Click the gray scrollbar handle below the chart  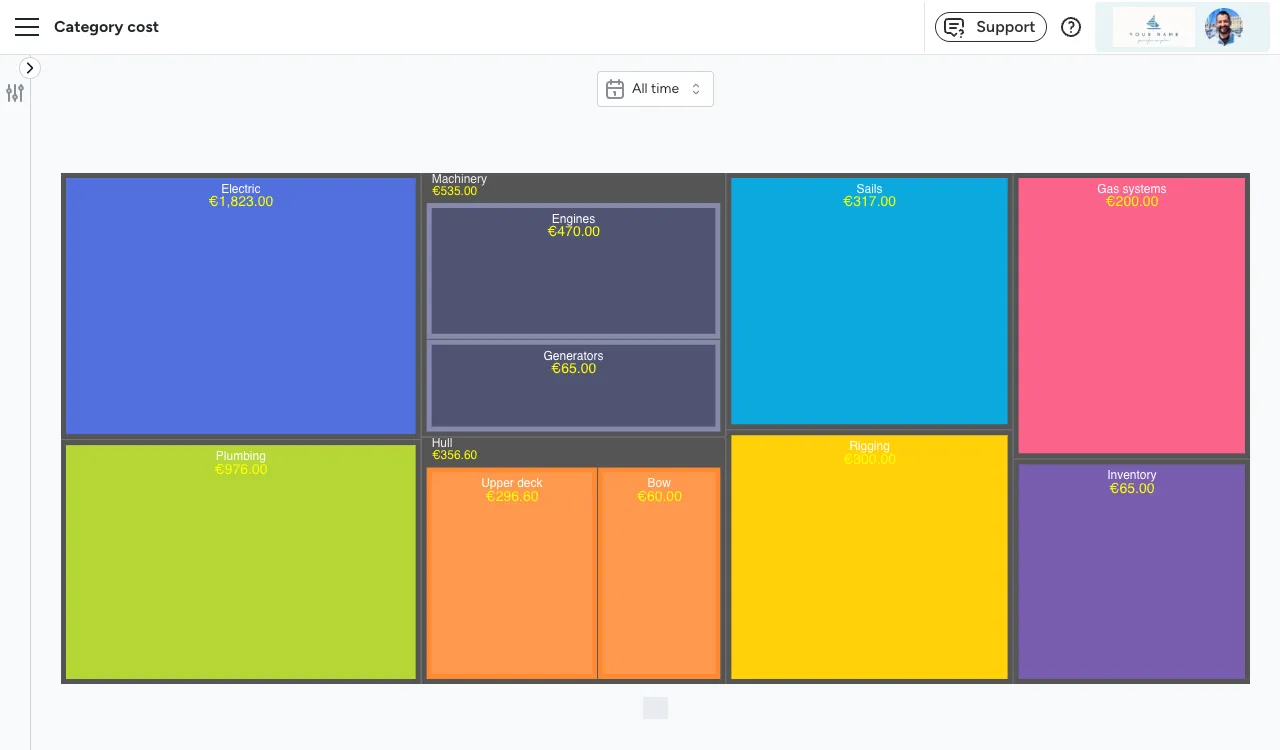(x=655, y=708)
